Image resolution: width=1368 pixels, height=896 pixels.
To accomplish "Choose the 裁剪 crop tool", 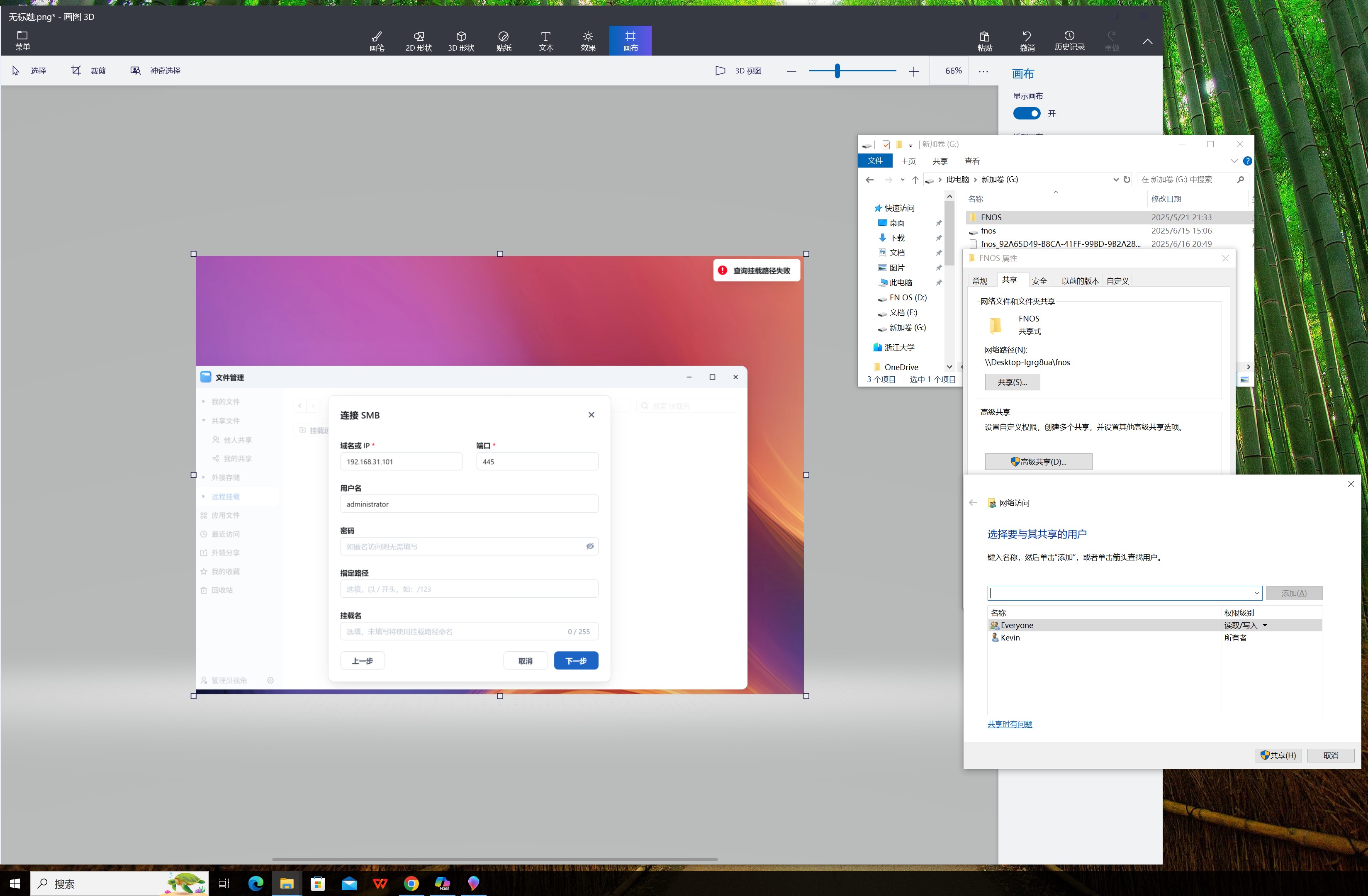I will tap(88, 71).
